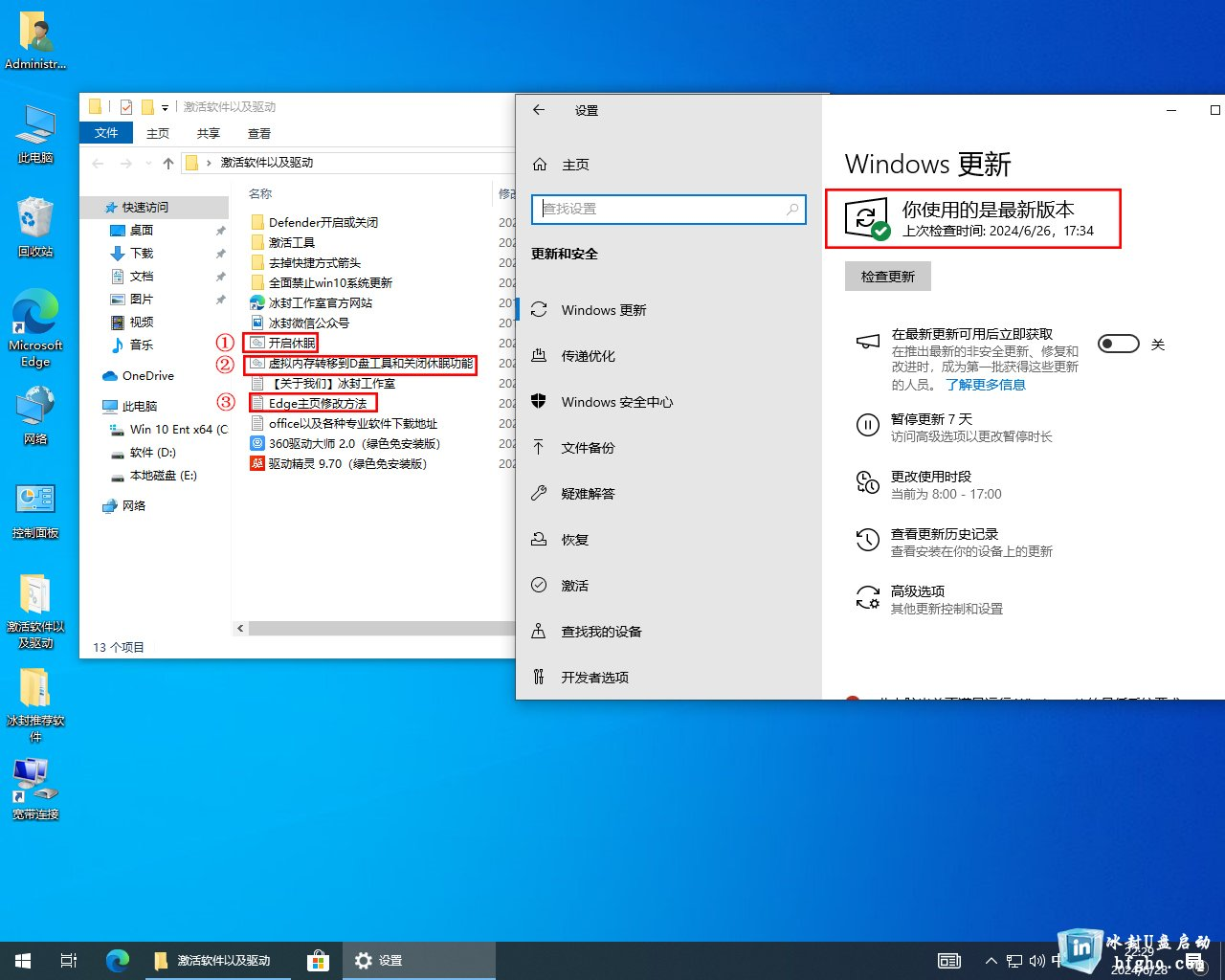
Task: Go back using the Settings back arrow
Action: [539, 110]
